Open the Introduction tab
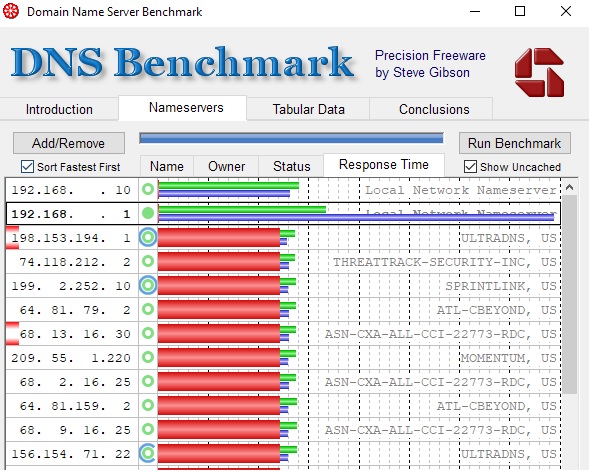 coord(59,109)
